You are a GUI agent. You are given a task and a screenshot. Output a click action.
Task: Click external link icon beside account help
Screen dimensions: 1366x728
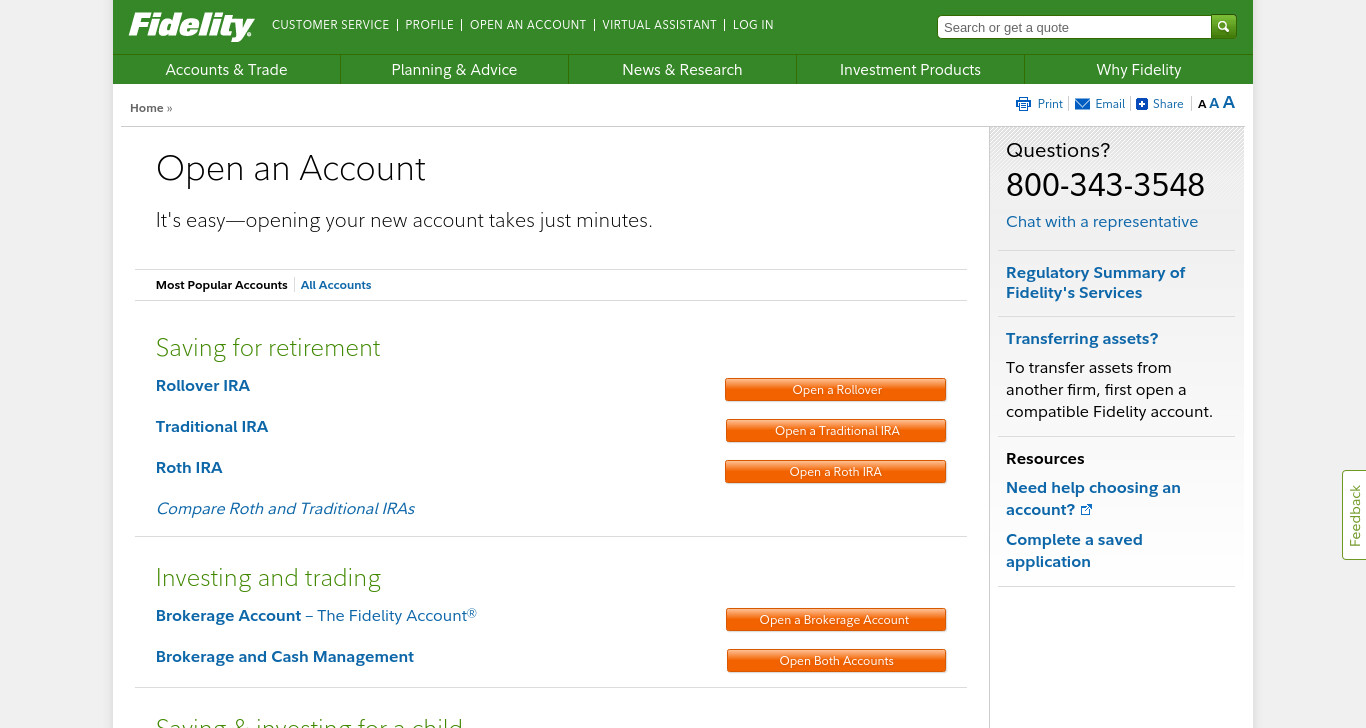(1087, 510)
